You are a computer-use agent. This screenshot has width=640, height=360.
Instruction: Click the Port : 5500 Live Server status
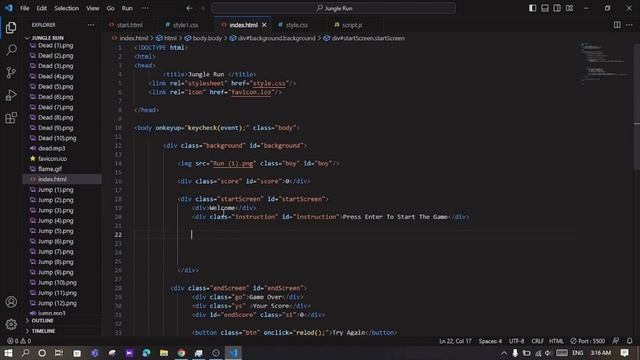(588, 341)
